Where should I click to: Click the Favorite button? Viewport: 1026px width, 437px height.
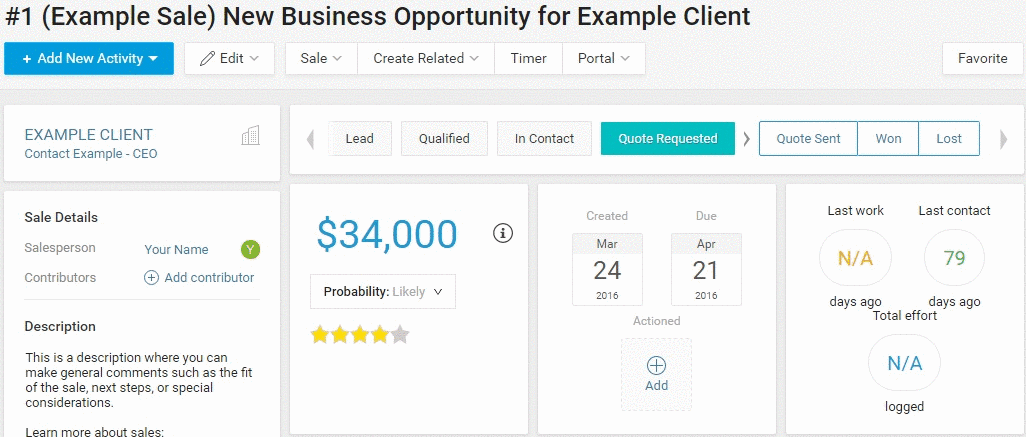point(982,58)
